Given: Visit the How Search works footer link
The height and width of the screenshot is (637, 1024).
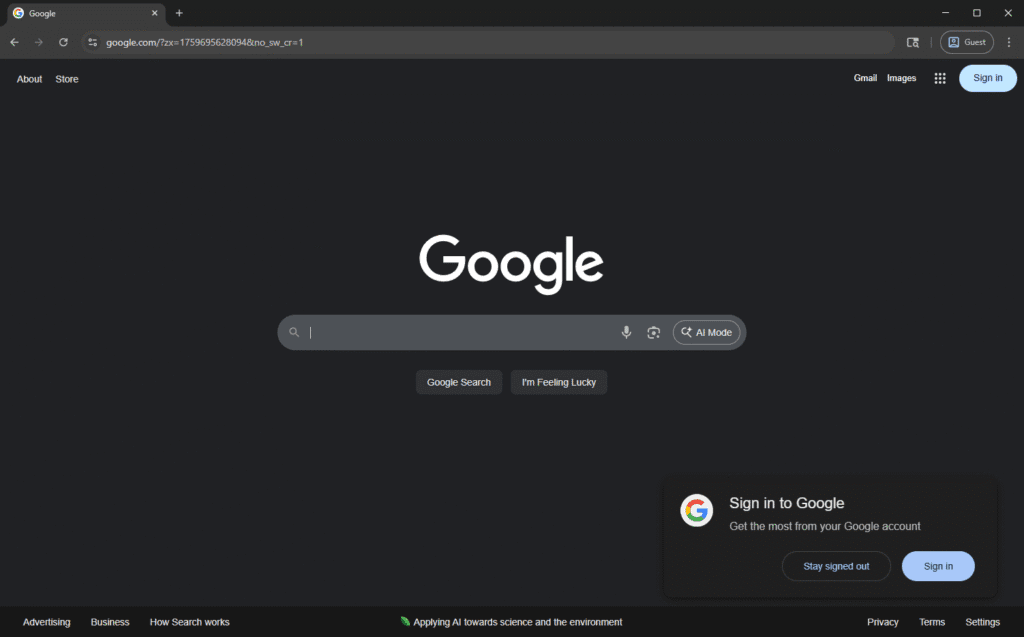Looking at the screenshot, I should coord(189,621).
